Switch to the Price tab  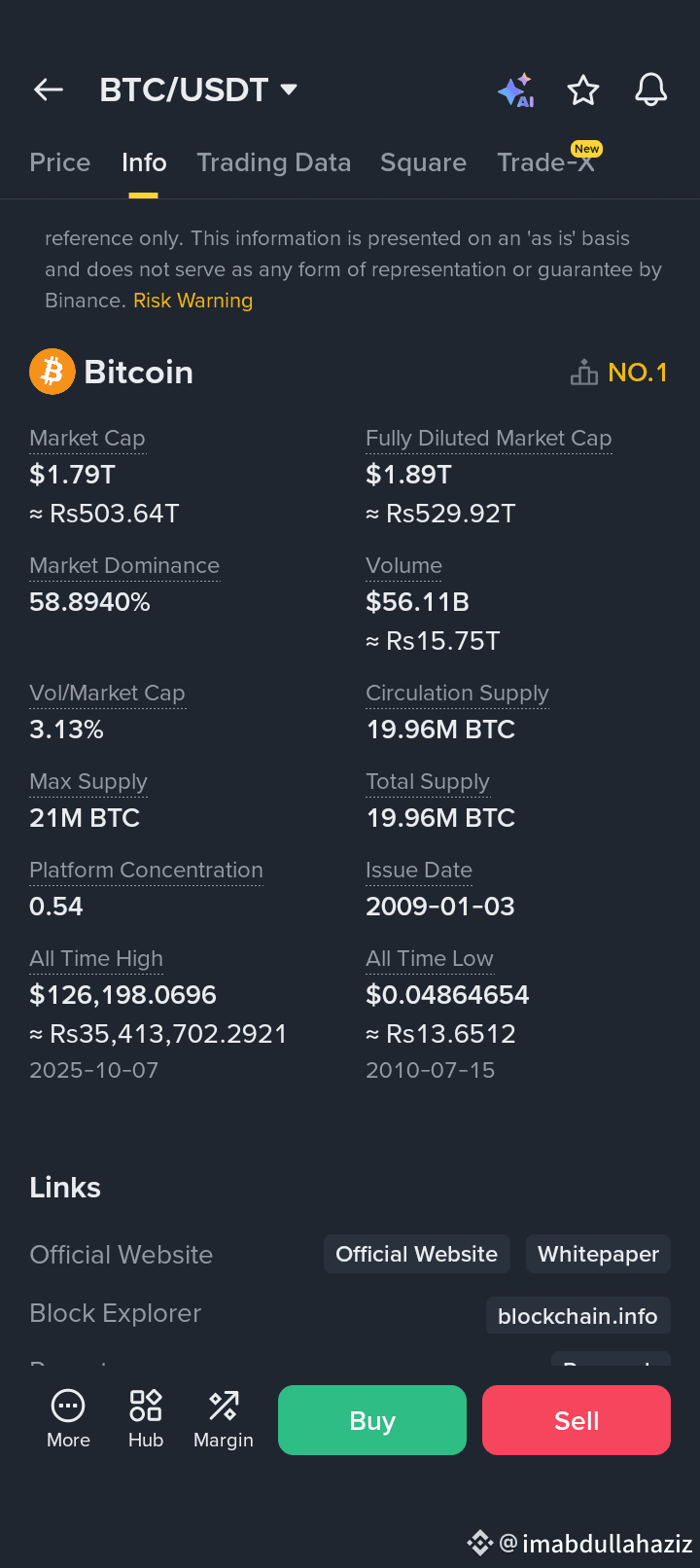coord(60,162)
